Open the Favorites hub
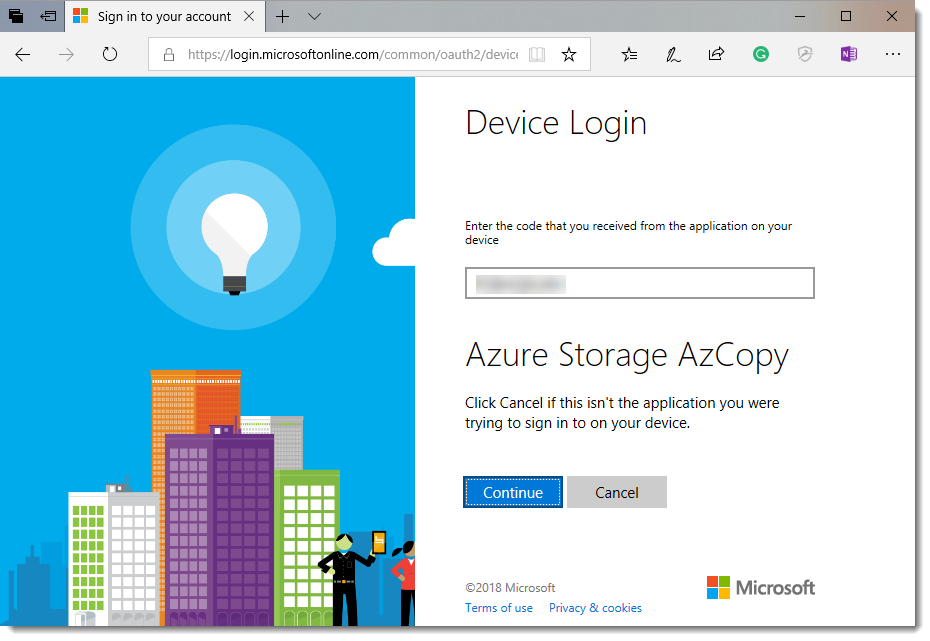The image size is (930, 641). tap(629, 55)
